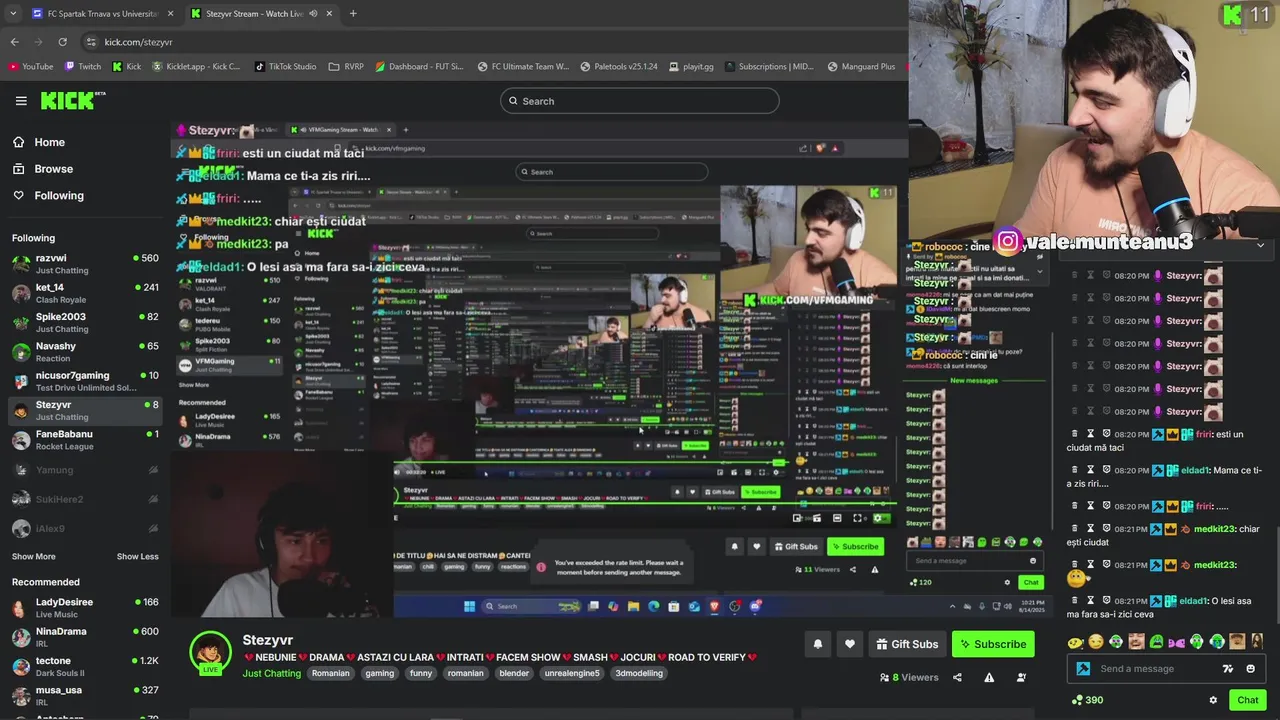Reload the page
The width and height of the screenshot is (1280, 720).
(62, 42)
